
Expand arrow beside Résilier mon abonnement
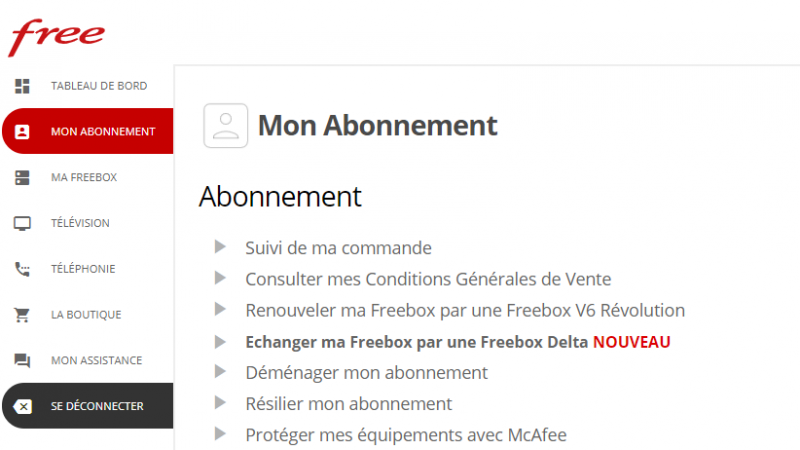point(220,403)
